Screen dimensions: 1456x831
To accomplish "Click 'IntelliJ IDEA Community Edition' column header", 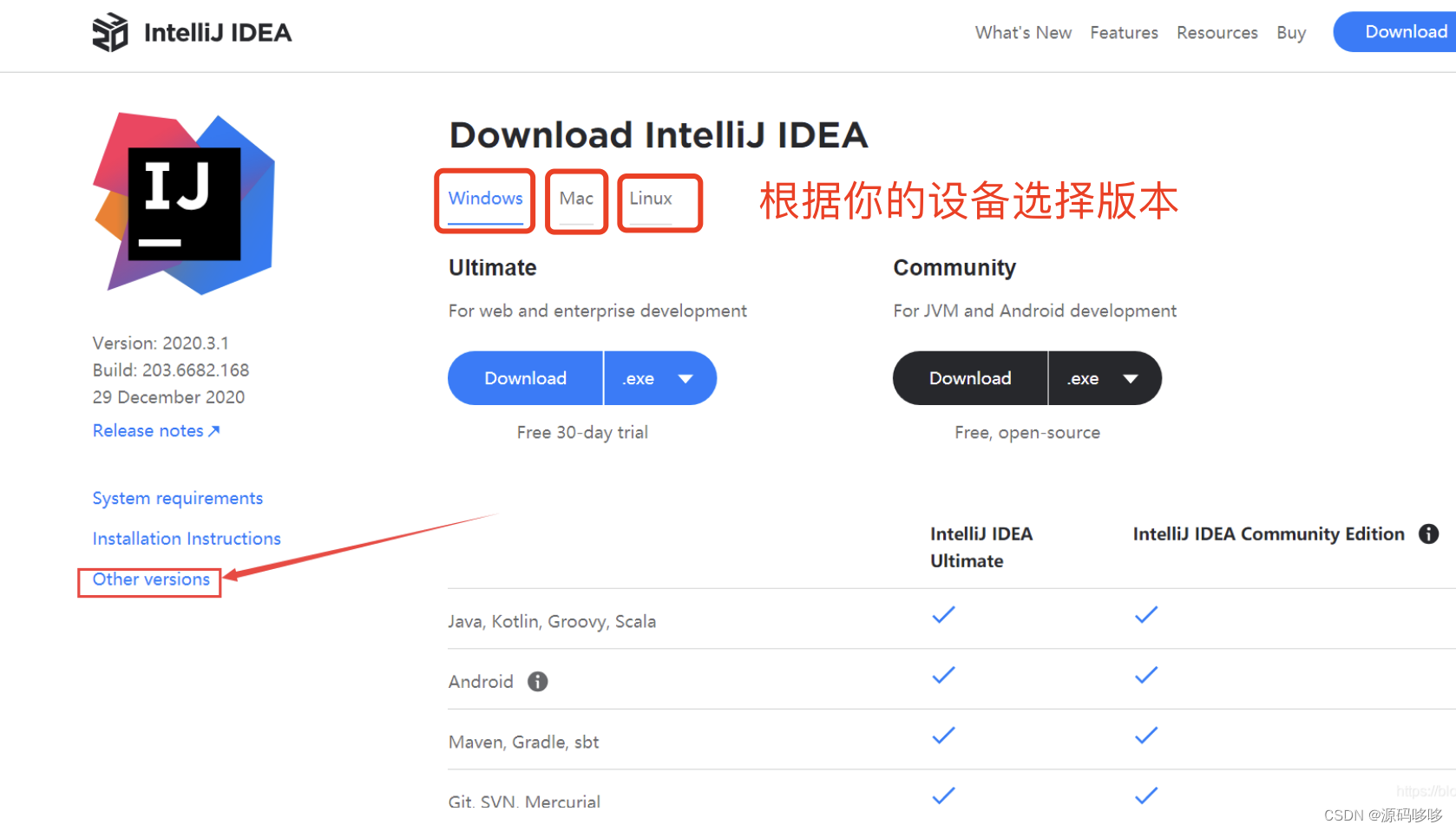I will pyautogui.click(x=1269, y=534).
